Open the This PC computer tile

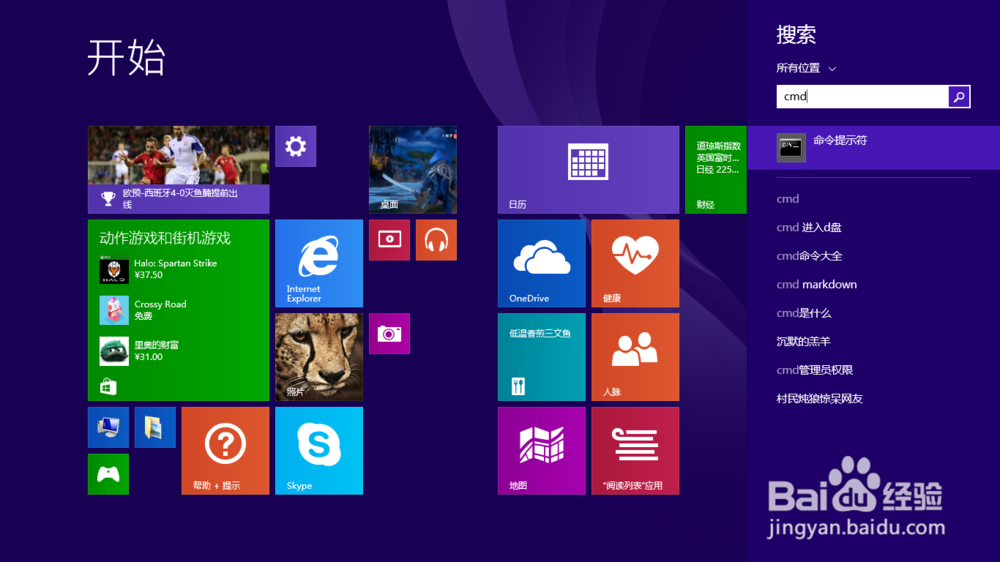click(x=108, y=427)
